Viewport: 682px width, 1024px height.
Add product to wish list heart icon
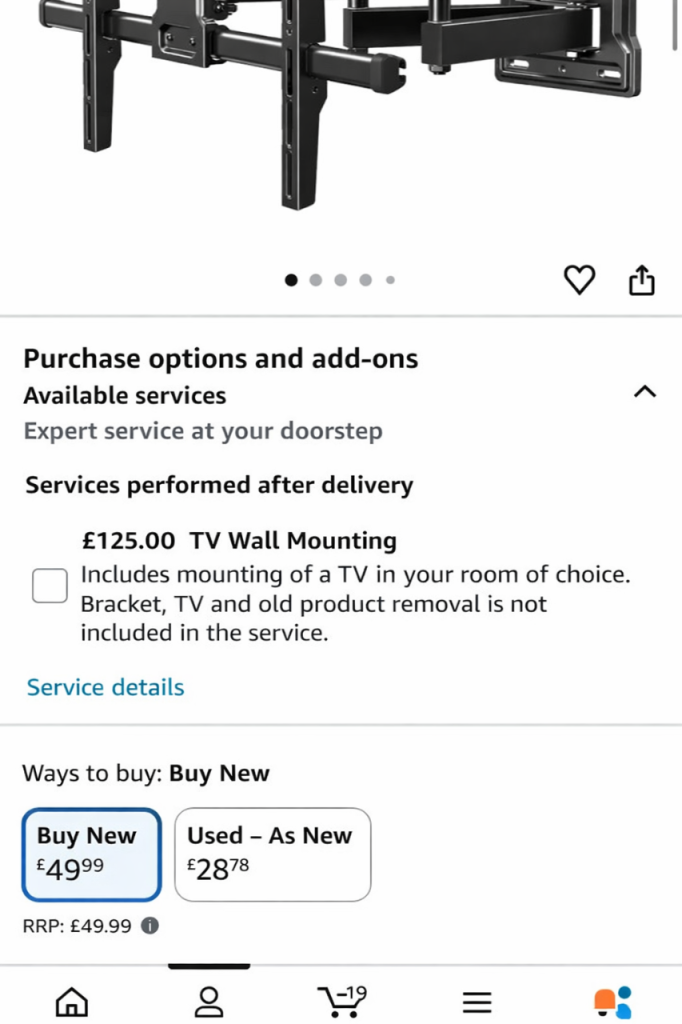coord(579,281)
